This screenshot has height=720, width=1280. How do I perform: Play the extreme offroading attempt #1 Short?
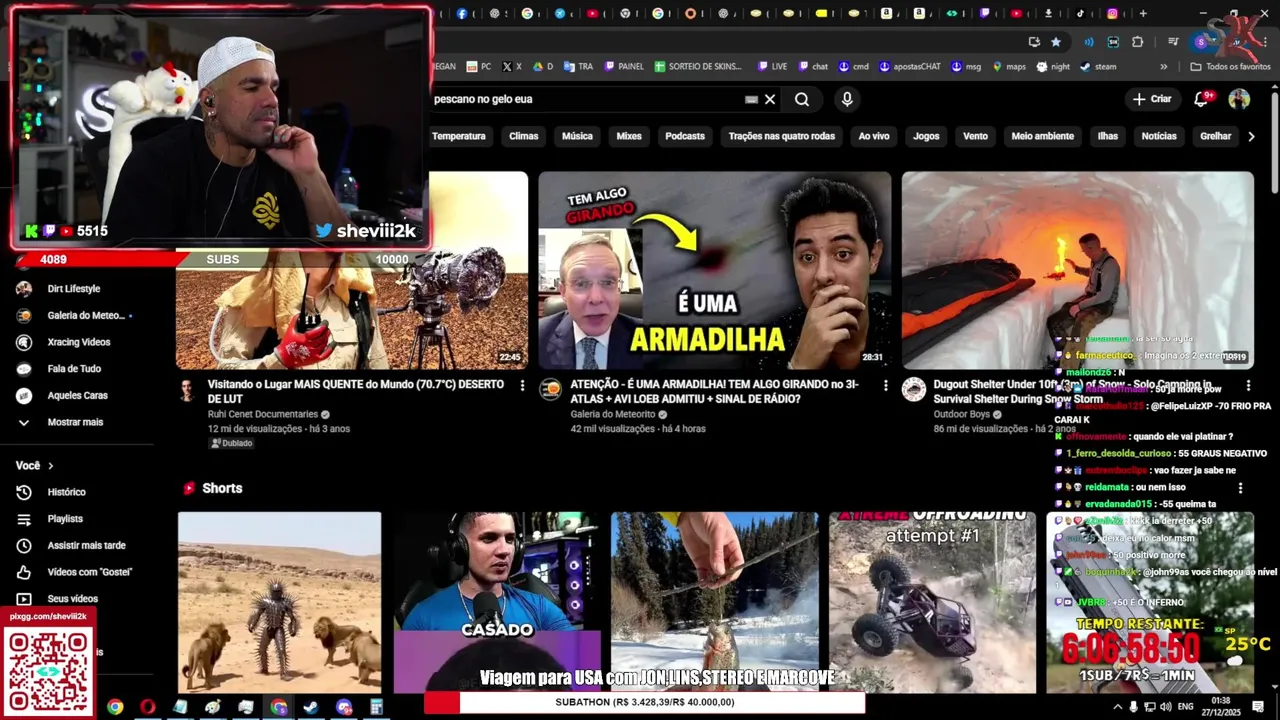[x=932, y=602]
